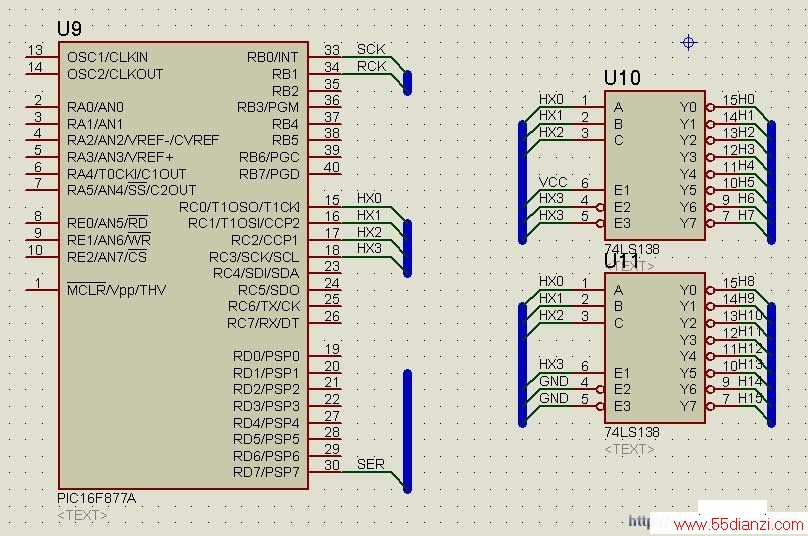Select HX3 label beside U9 pin 18
The image size is (808, 536).
point(369,248)
